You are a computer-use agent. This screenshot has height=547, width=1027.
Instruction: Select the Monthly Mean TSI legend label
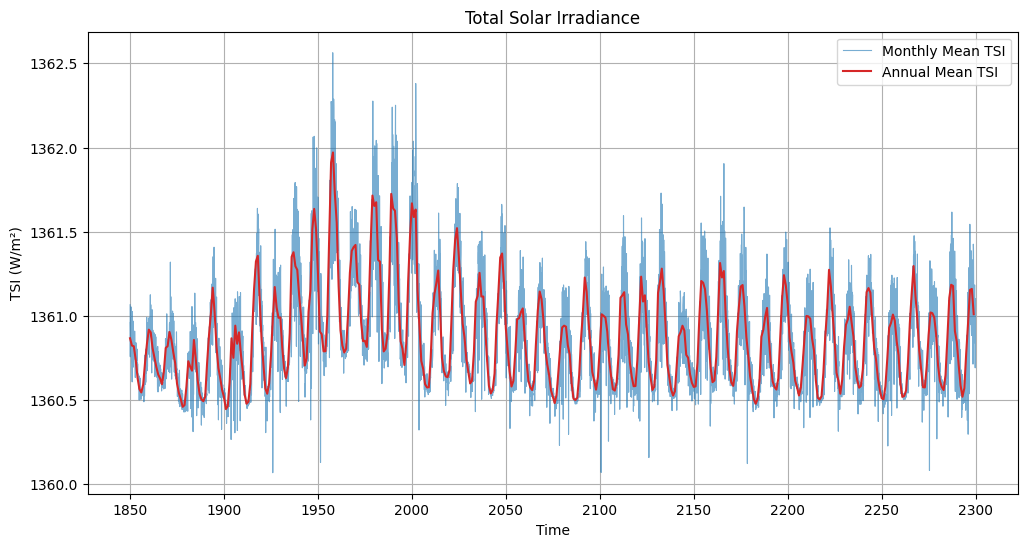pos(944,52)
